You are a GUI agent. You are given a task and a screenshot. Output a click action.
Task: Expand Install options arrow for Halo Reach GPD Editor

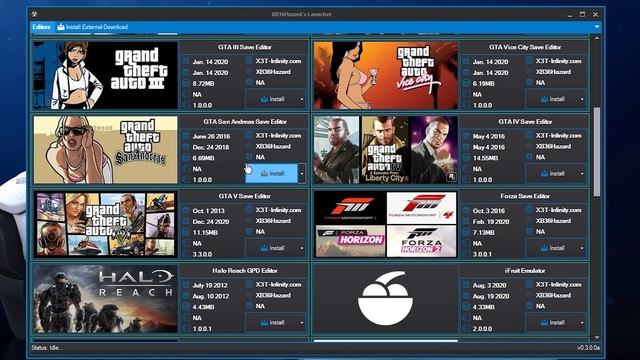(x=302, y=323)
